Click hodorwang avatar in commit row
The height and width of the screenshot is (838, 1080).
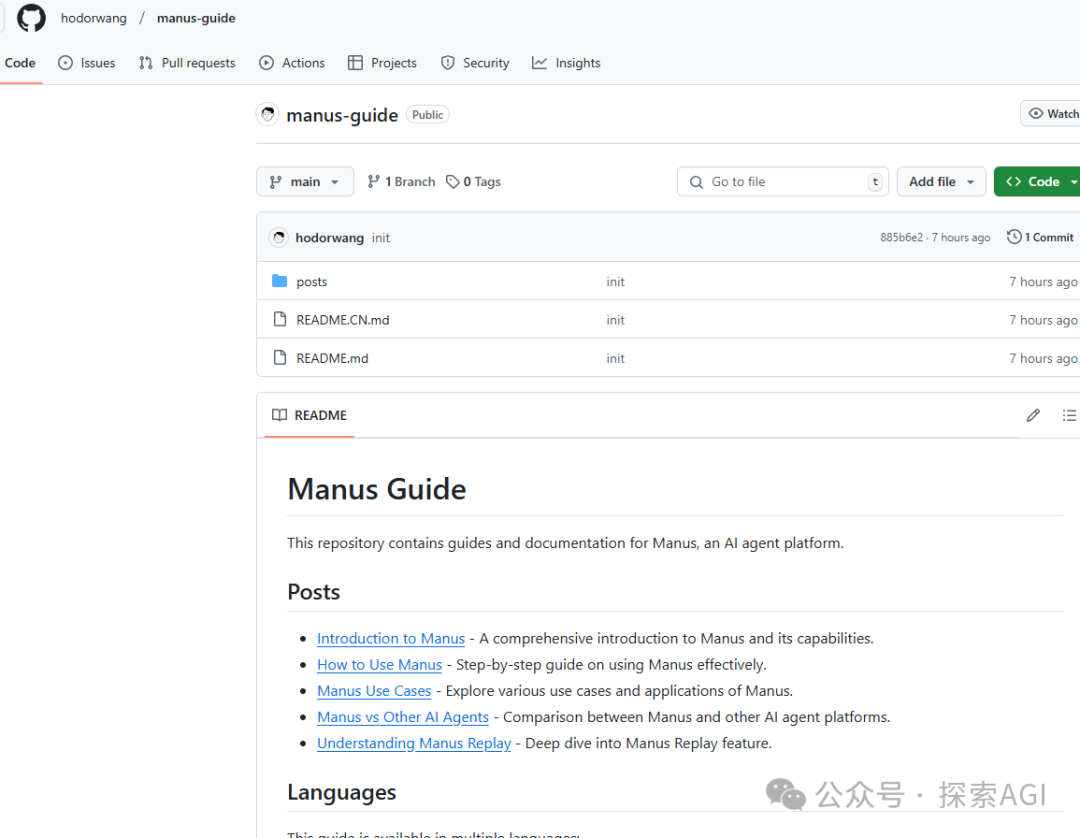(x=279, y=238)
